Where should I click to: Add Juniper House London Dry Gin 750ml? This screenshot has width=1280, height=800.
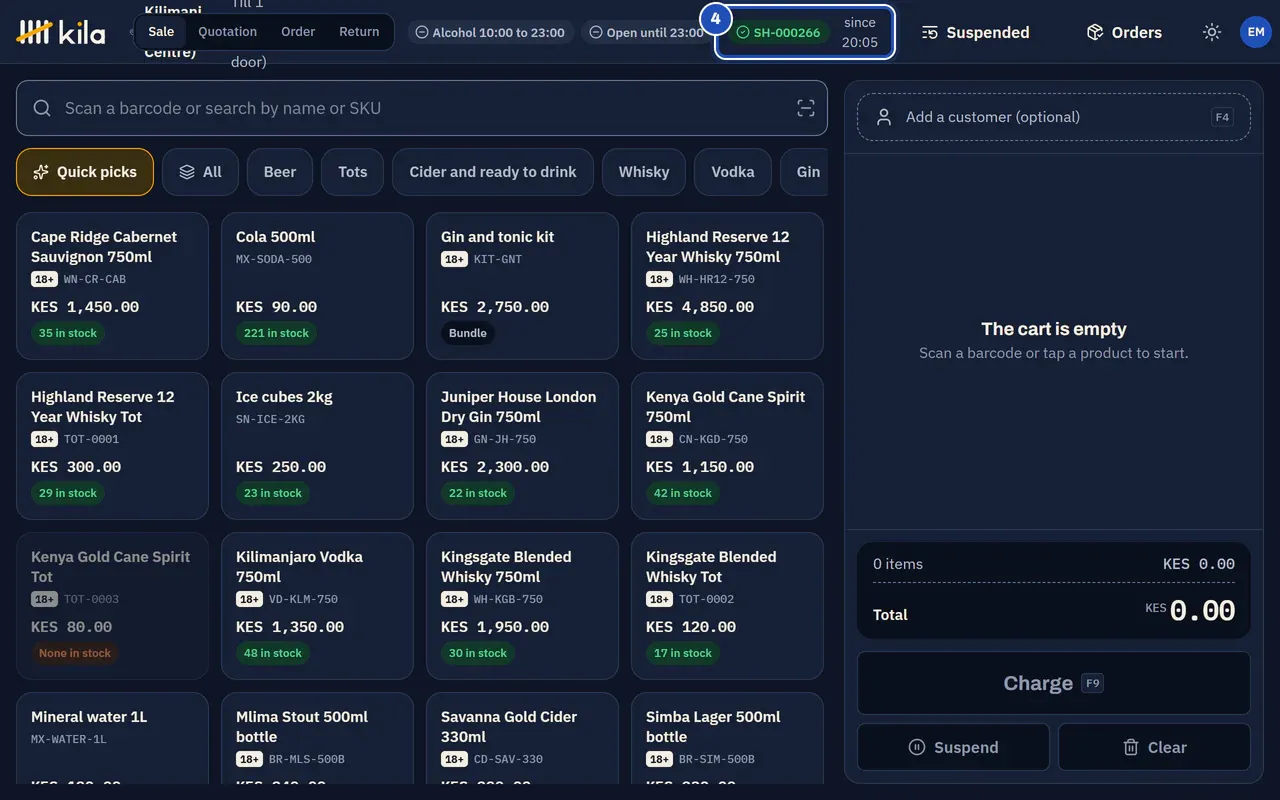click(522, 446)
